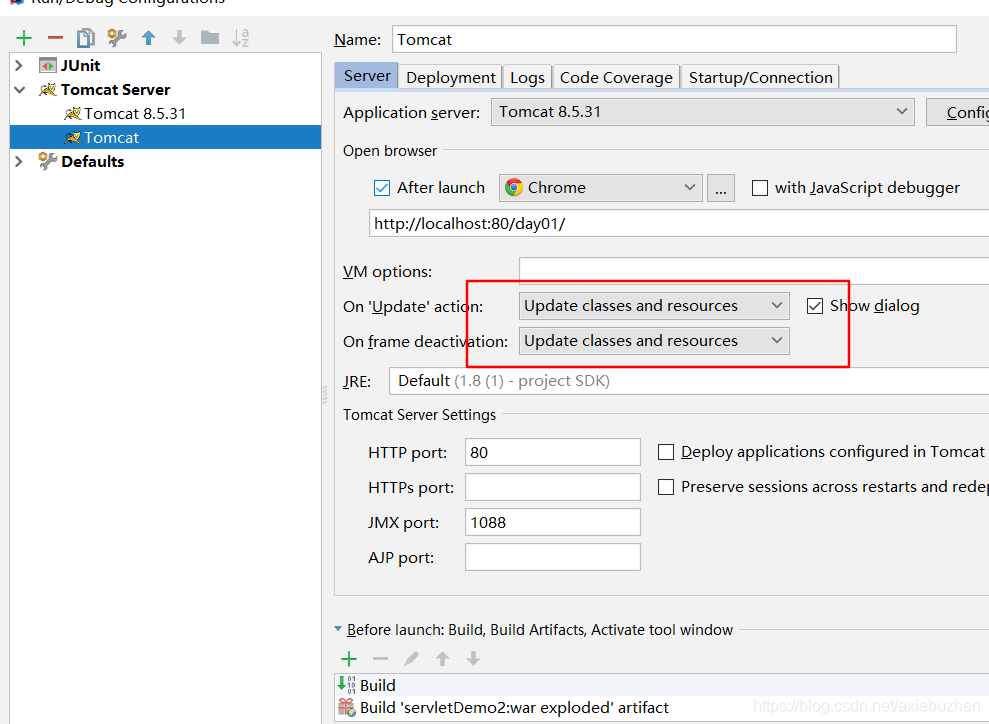This screenshot has width=989, height=724.
Task: Create a new folder for configurations
Action: point(210,38)
